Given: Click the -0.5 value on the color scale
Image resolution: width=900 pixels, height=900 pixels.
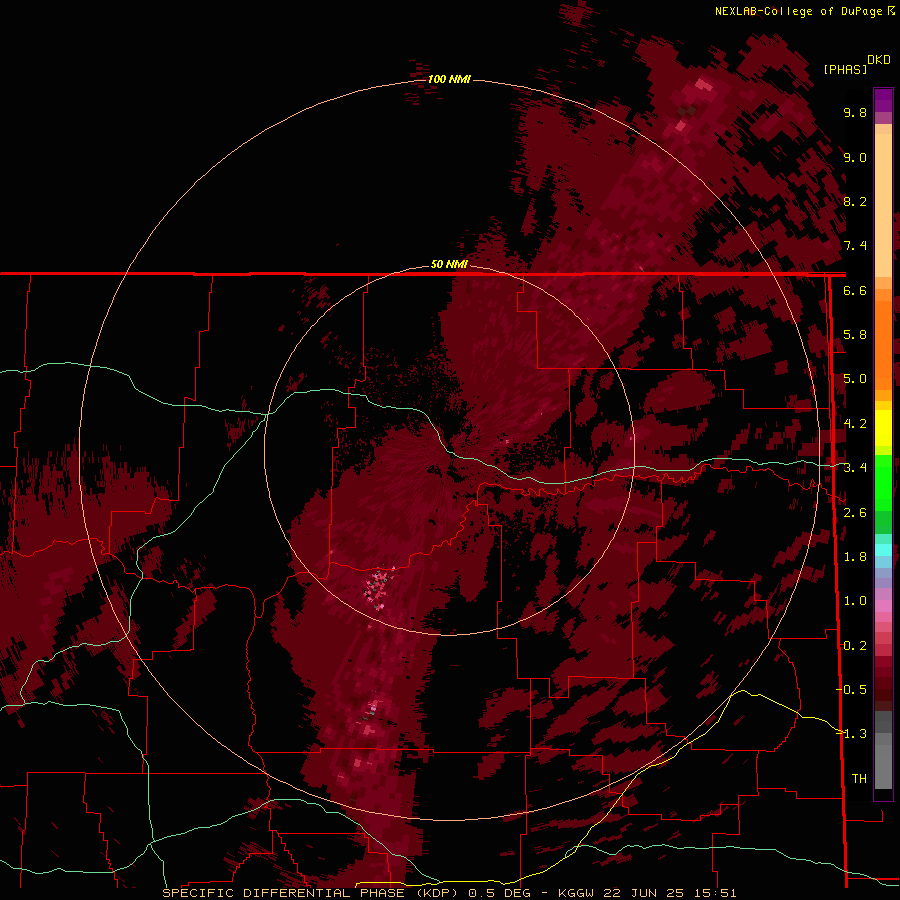Looking at the screenshot, I should 851,690.
